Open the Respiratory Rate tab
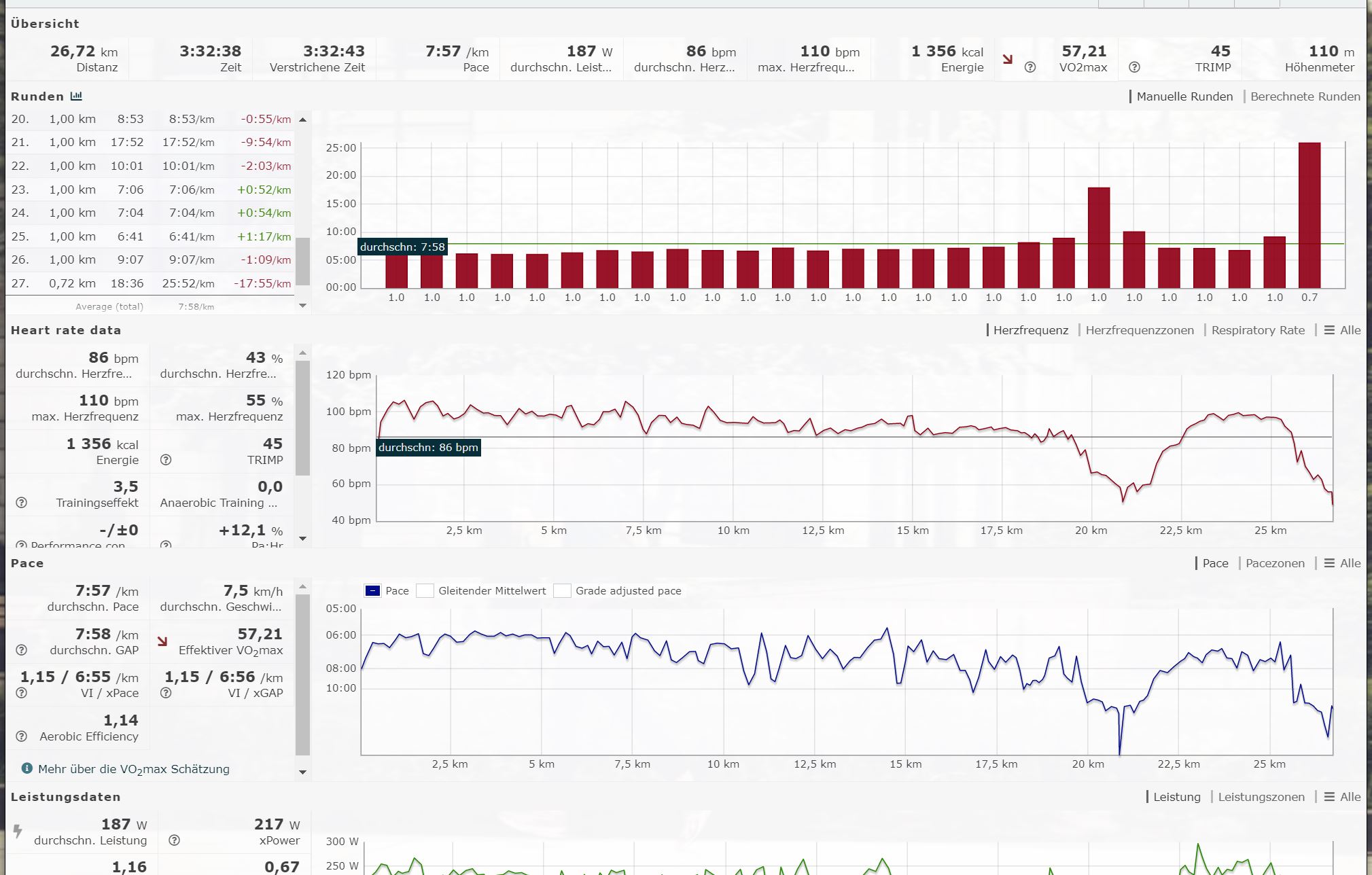 pos(1258,330)
